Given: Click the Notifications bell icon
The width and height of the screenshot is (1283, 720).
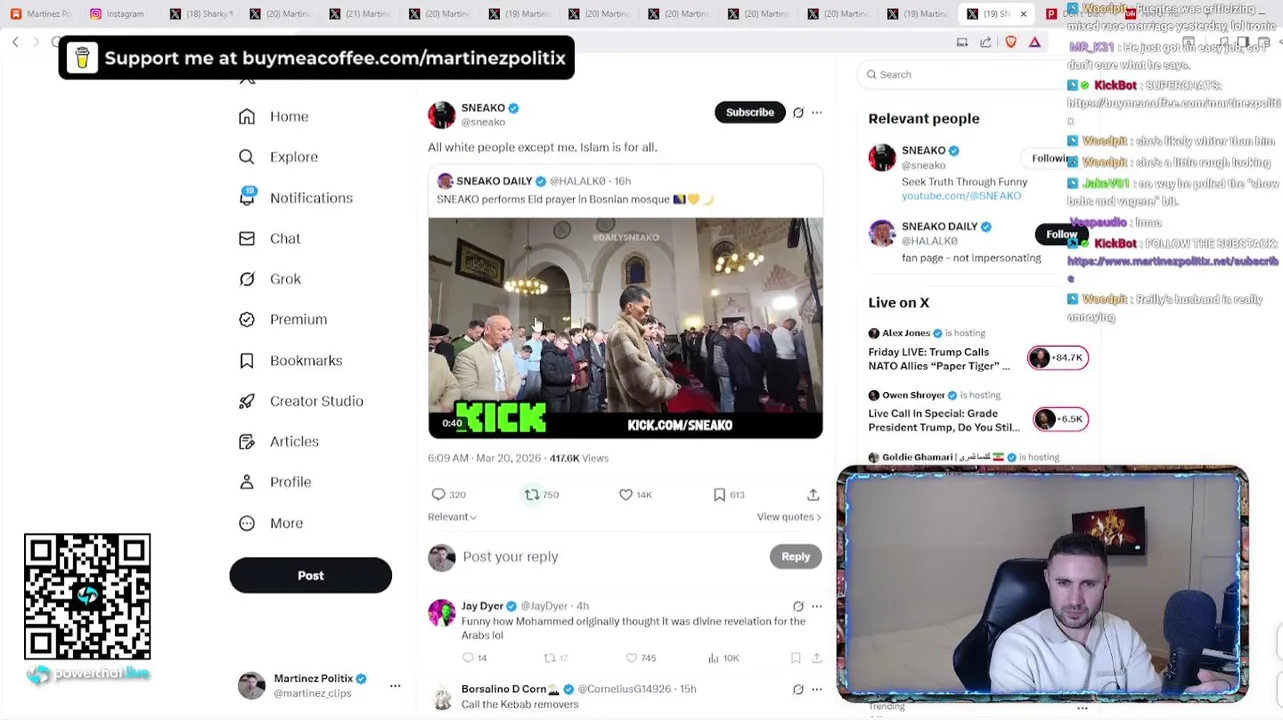Looking at the screenshot, I should point(247,197).
